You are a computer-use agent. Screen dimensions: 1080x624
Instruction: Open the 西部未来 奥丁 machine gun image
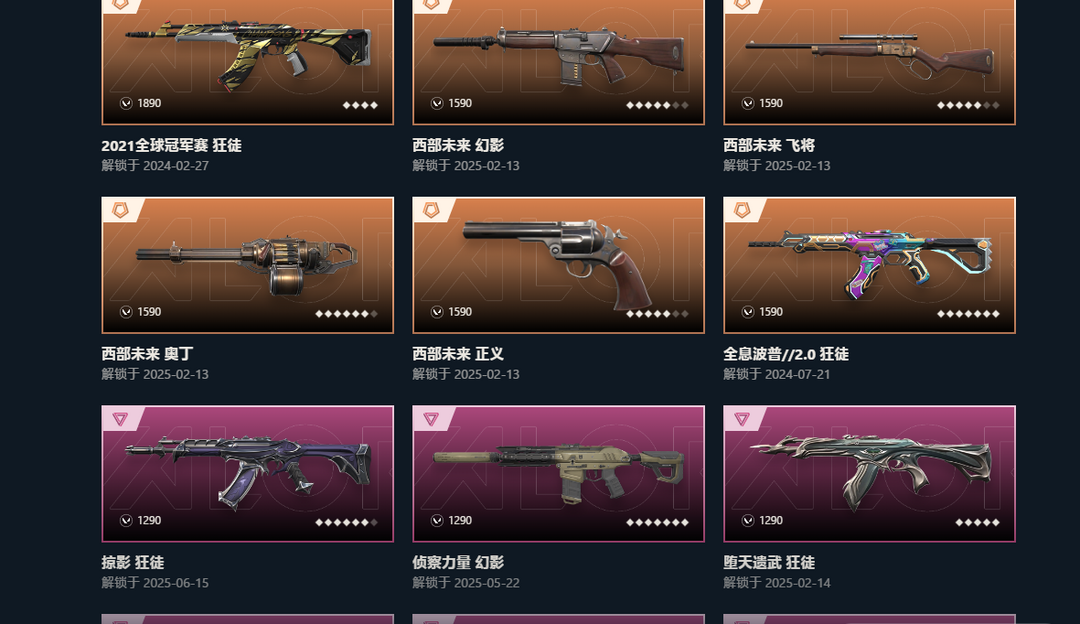pos(248,265)
